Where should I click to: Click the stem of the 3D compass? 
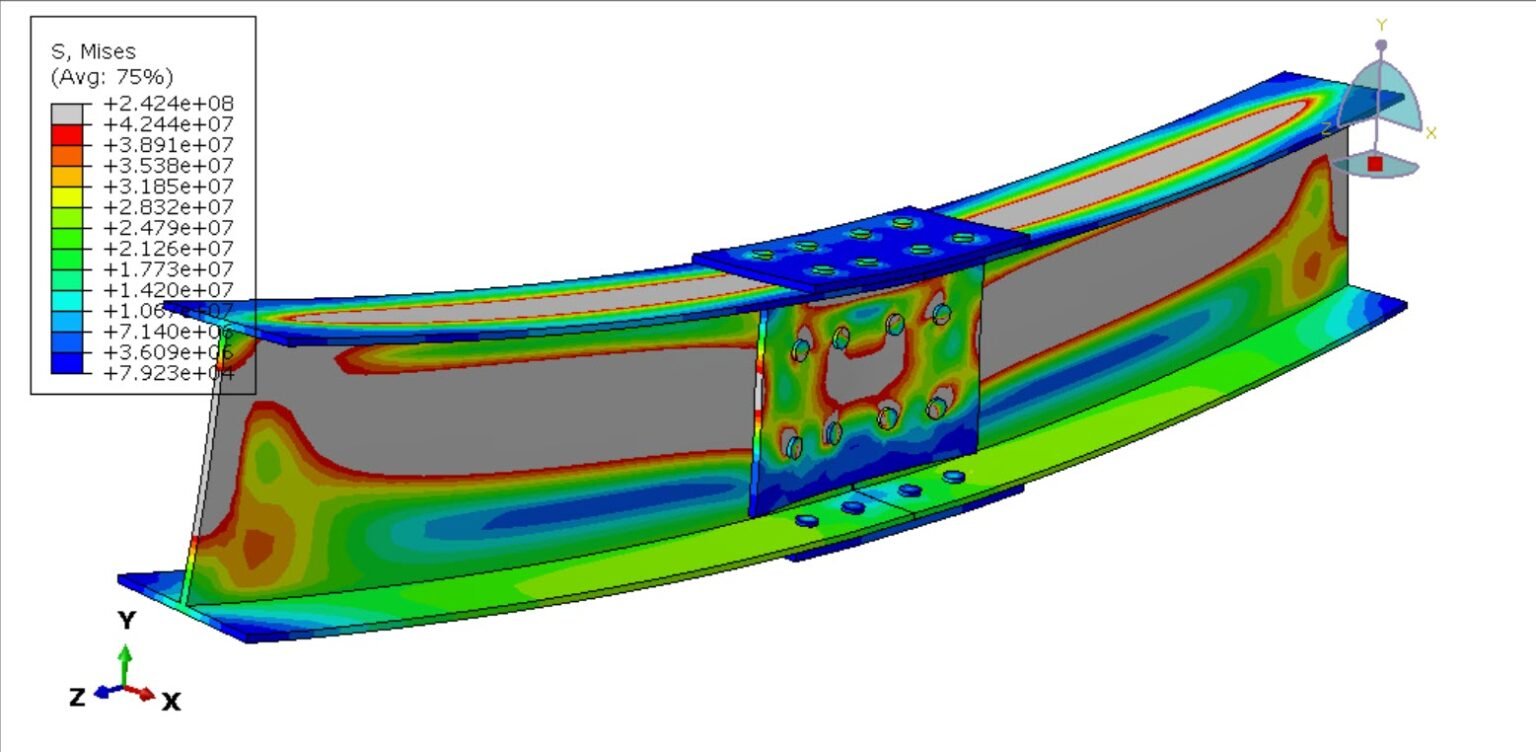pyautogui.click(x=1378, y=138)
